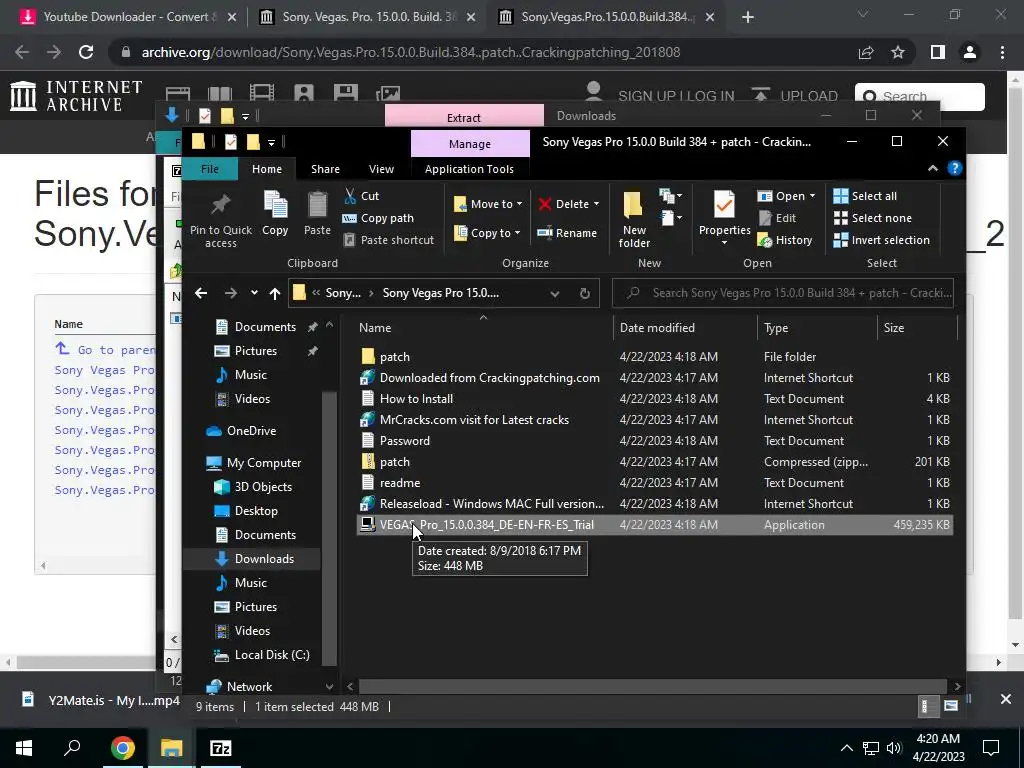Open Youtube Downloader browser tab
Viewport: 1024px width, 768px height.
point(129,17)
